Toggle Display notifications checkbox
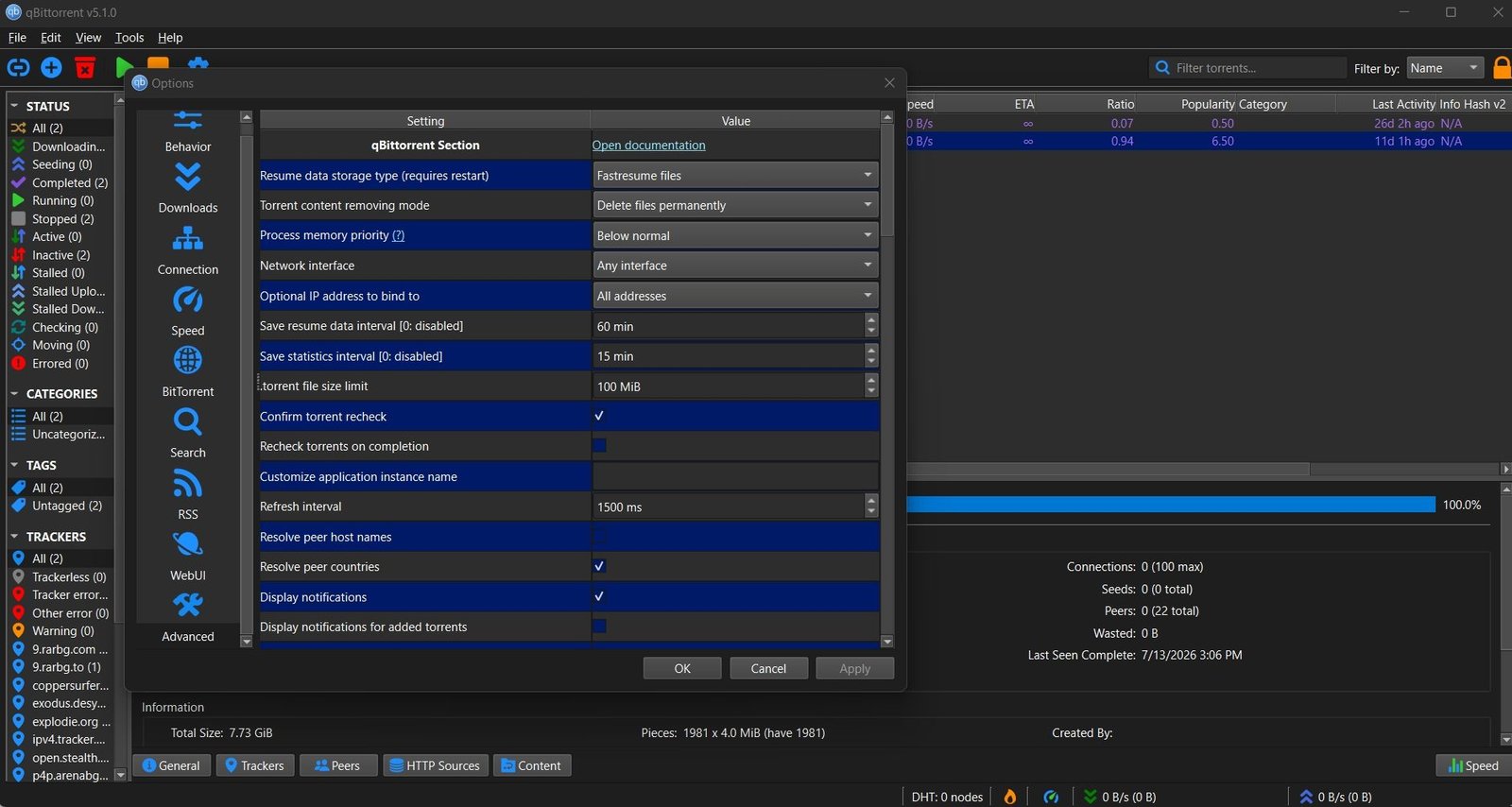Viewport: 1512px width, 807px height. 599,596
